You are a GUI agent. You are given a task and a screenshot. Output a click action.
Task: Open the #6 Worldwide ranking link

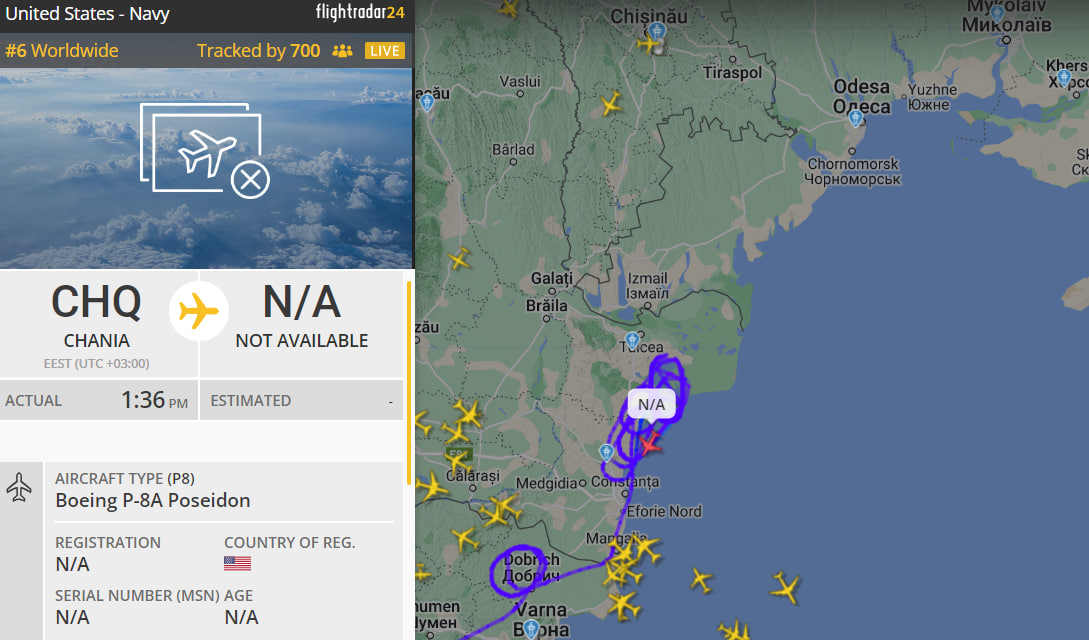click(62, 51)
